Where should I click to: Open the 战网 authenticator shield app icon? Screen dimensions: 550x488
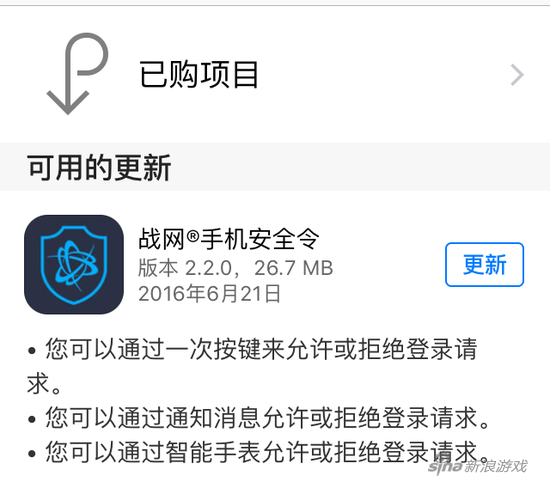pyautogui.click(x=74, y=265)
